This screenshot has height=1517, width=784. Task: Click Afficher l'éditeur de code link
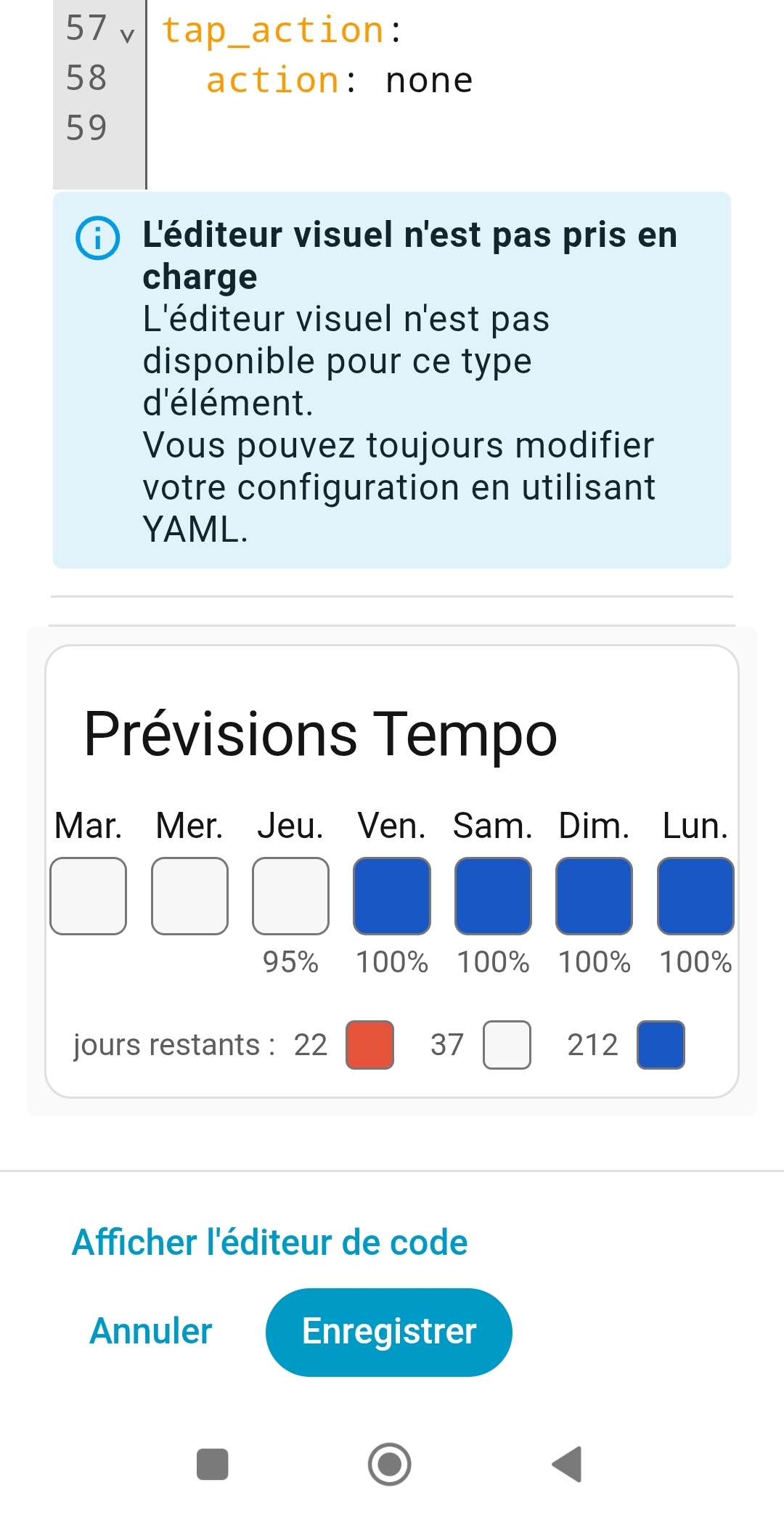269,1242
